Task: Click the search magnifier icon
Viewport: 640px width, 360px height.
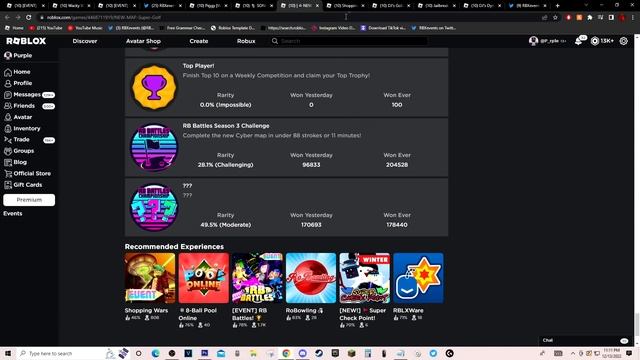Action: (275, 41)
